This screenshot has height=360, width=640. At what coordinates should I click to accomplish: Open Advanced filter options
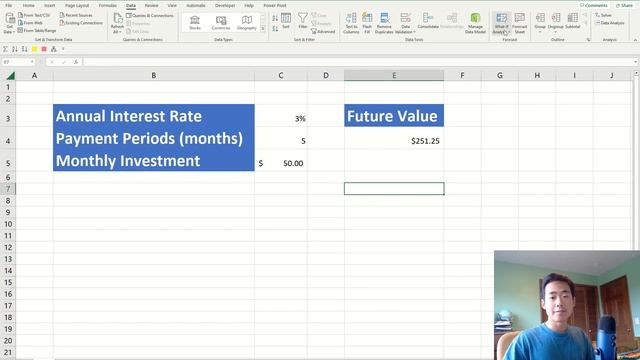tap(323, 31)
